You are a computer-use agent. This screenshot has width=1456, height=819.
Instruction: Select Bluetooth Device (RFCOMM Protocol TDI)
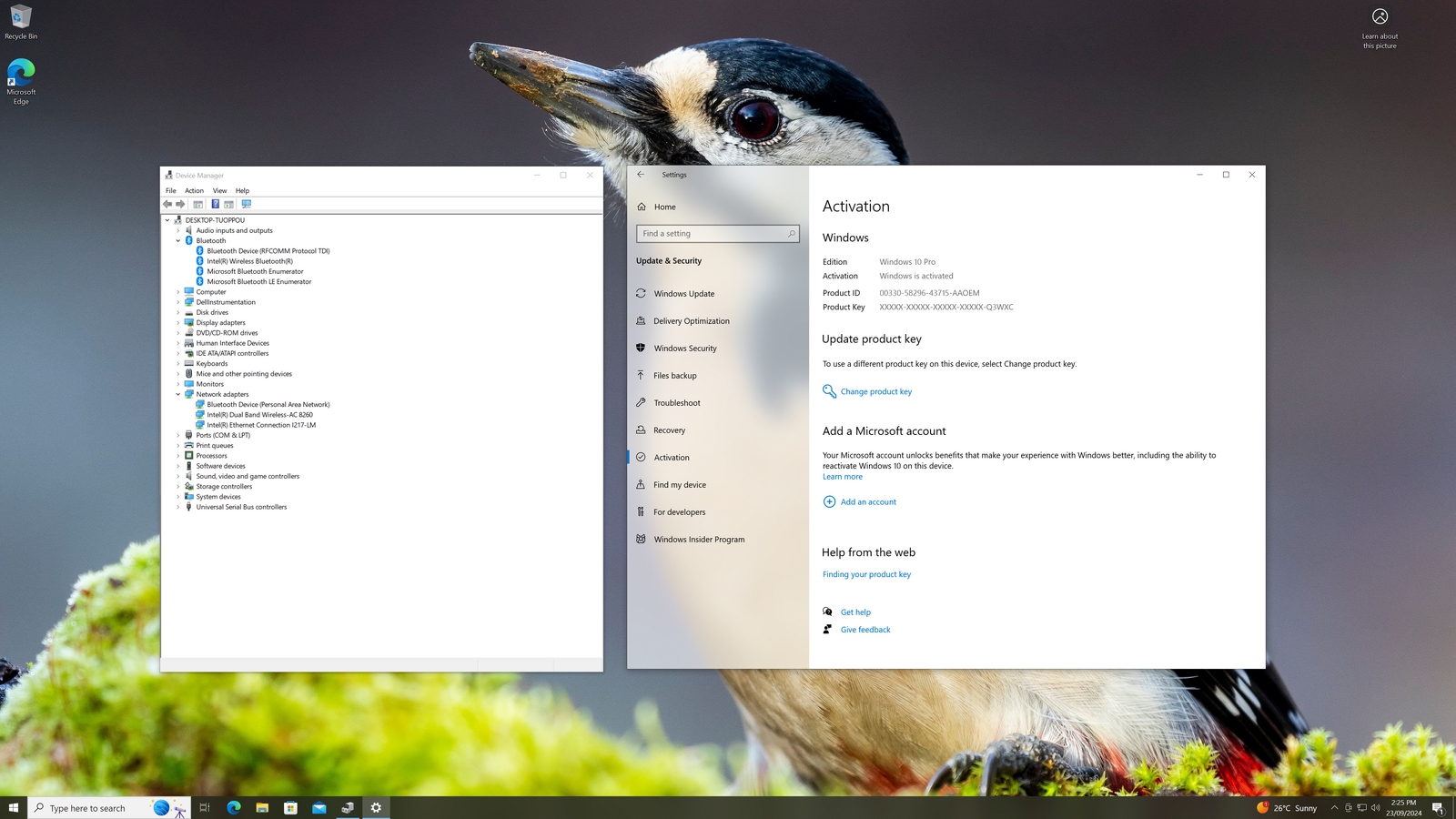268,251
